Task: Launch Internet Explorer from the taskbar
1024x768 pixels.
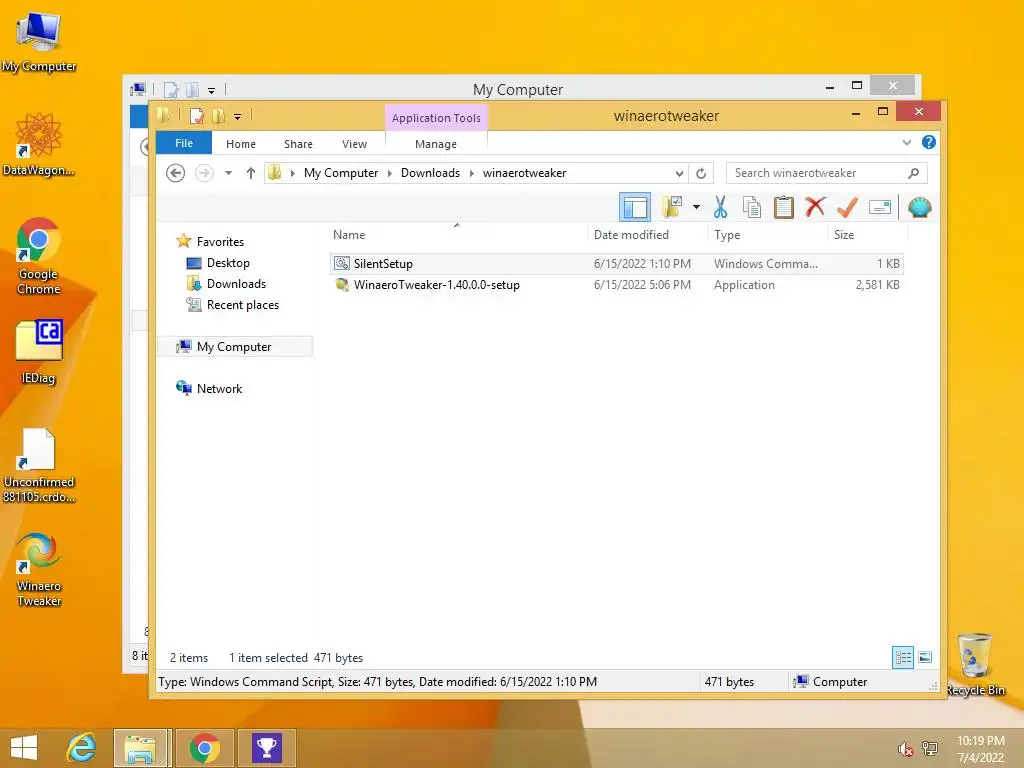Action: [x=82, y=748]
